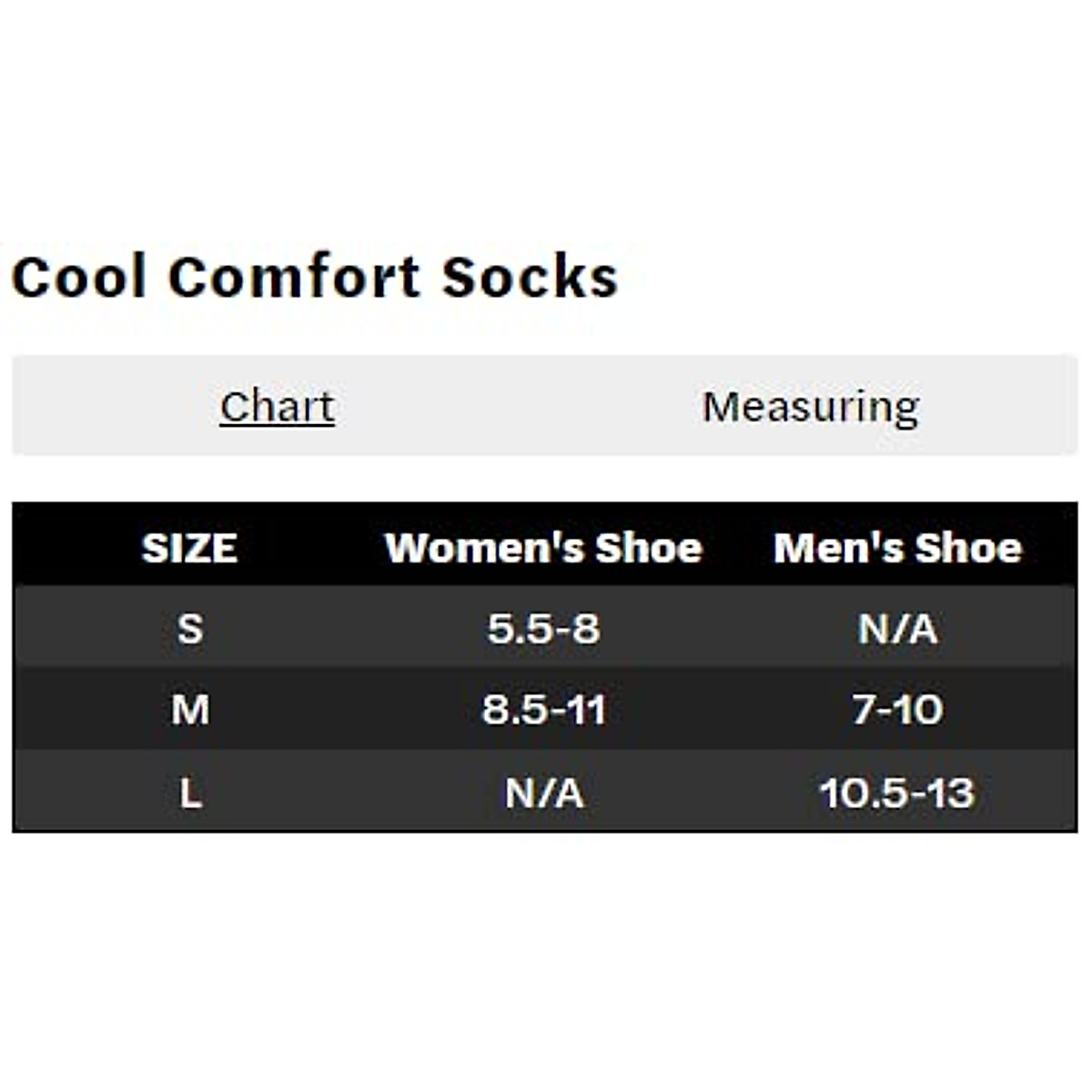
Task: Click the blank white area below the table
Action: 546,955
